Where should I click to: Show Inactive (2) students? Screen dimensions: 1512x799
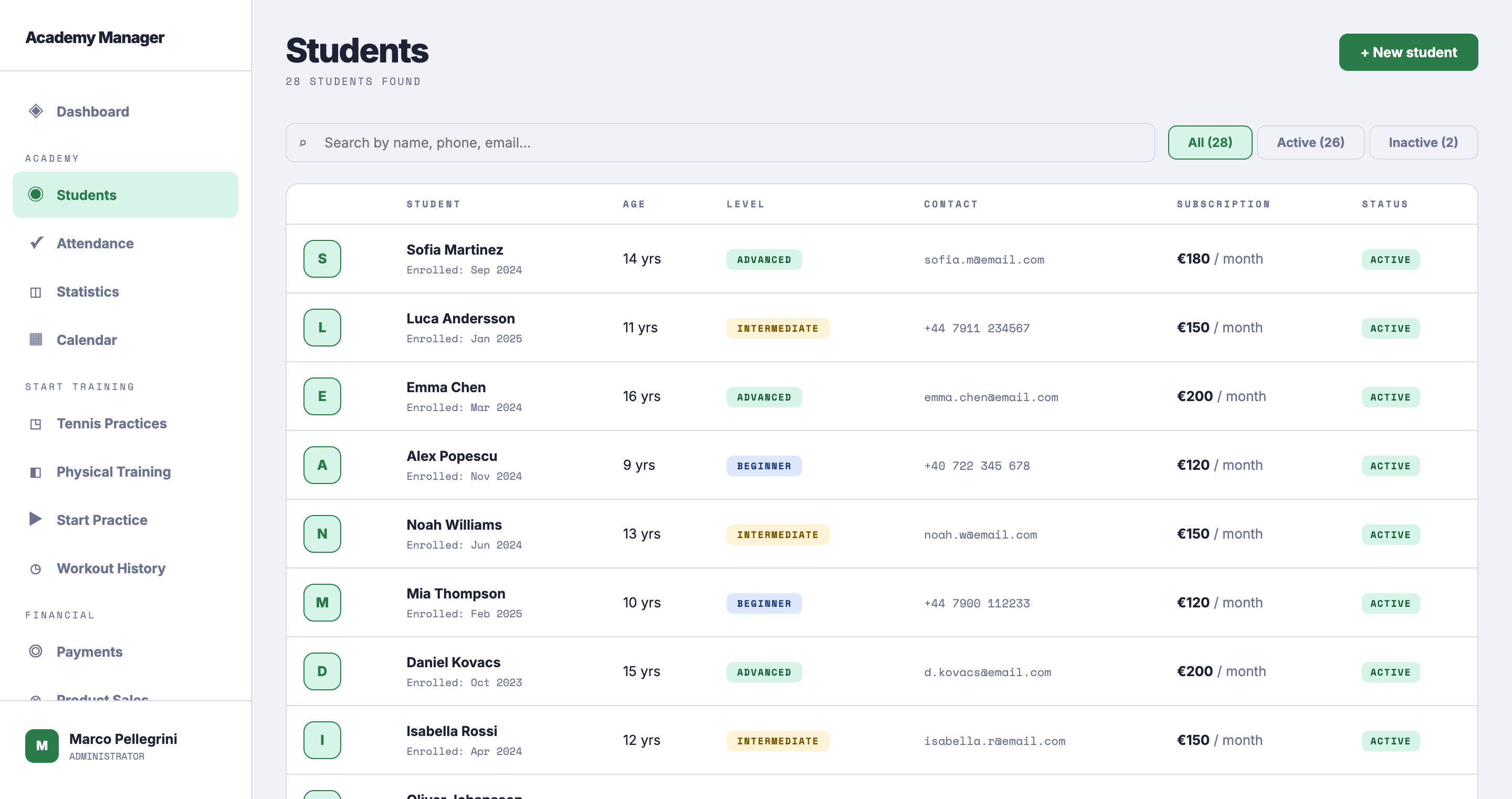pos(1423,143)
